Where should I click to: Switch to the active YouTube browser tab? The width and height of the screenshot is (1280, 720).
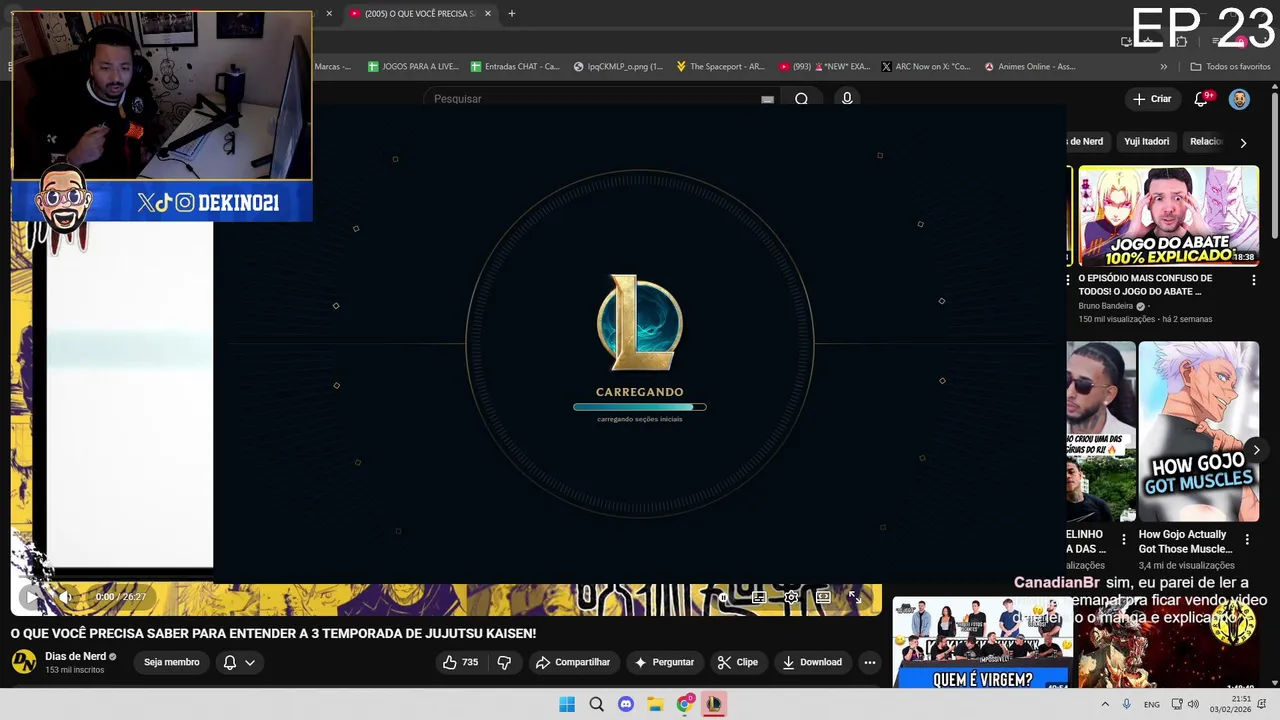[418, 13]
